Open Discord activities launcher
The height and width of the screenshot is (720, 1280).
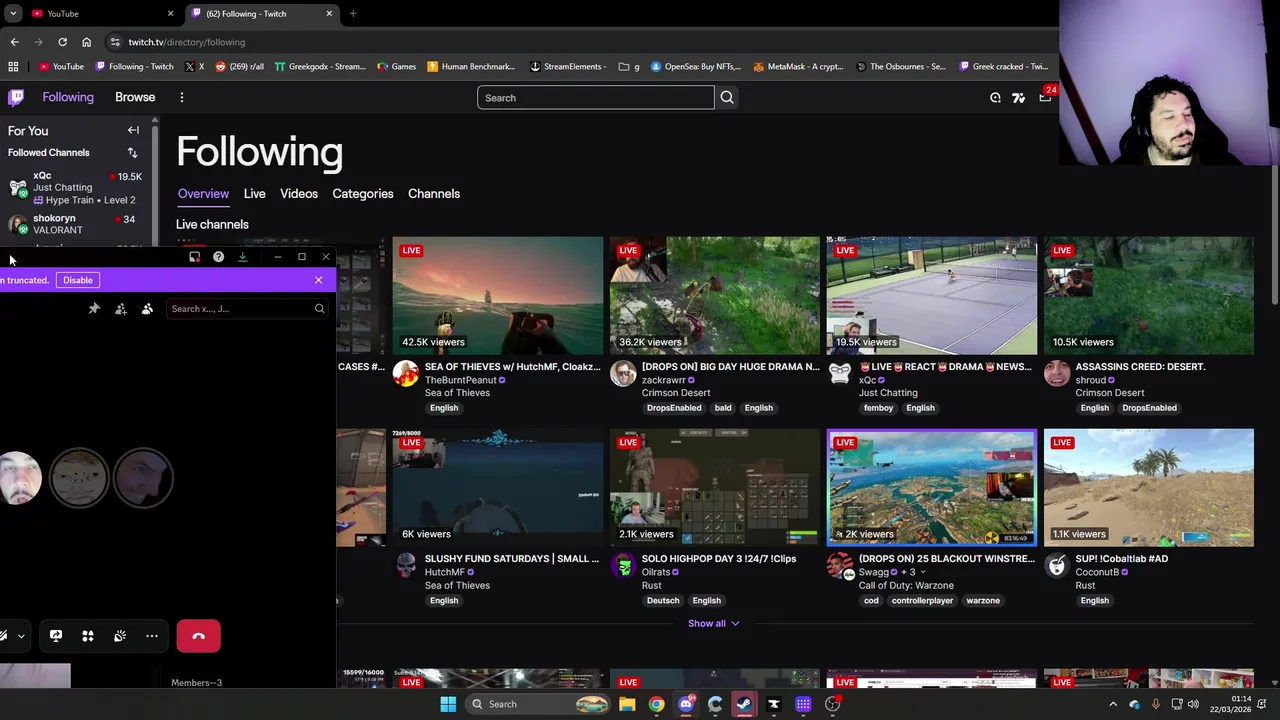pos(88,636)
